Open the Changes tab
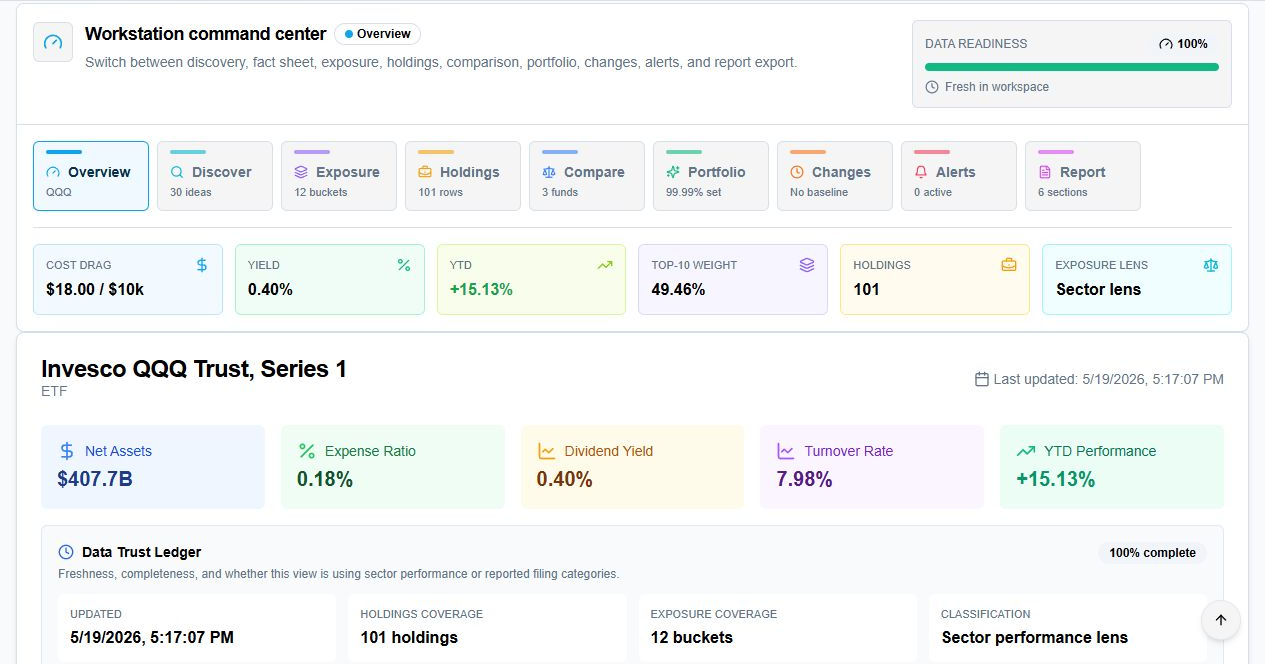The width and height of the screenshot is (1265, 664). point(835,176)
